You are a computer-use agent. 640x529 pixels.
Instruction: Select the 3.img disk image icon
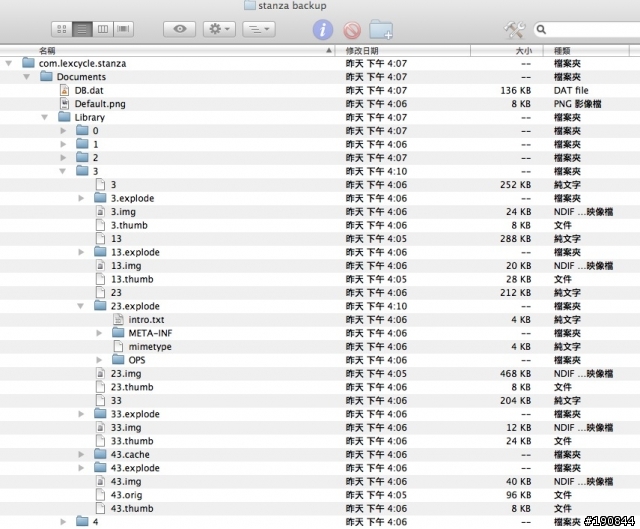(100, 211)
